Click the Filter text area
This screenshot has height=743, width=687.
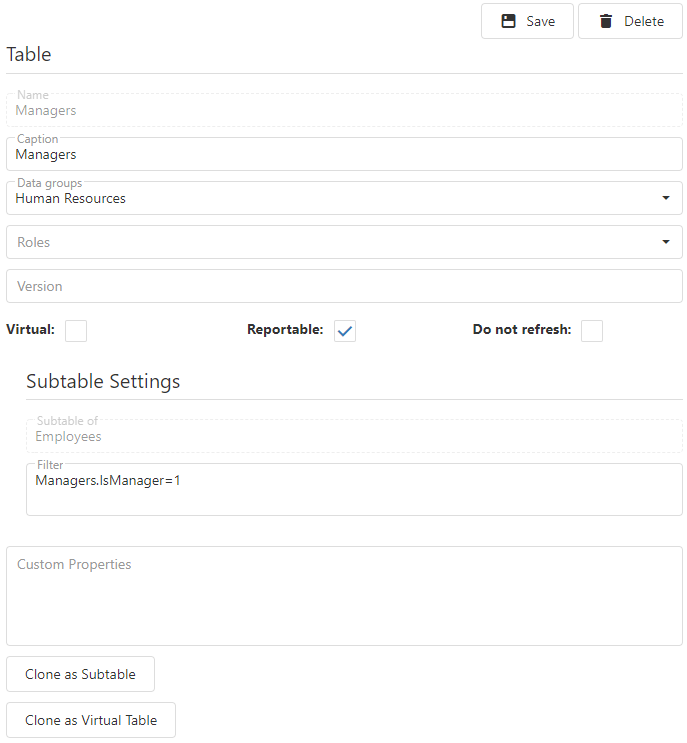354,489
